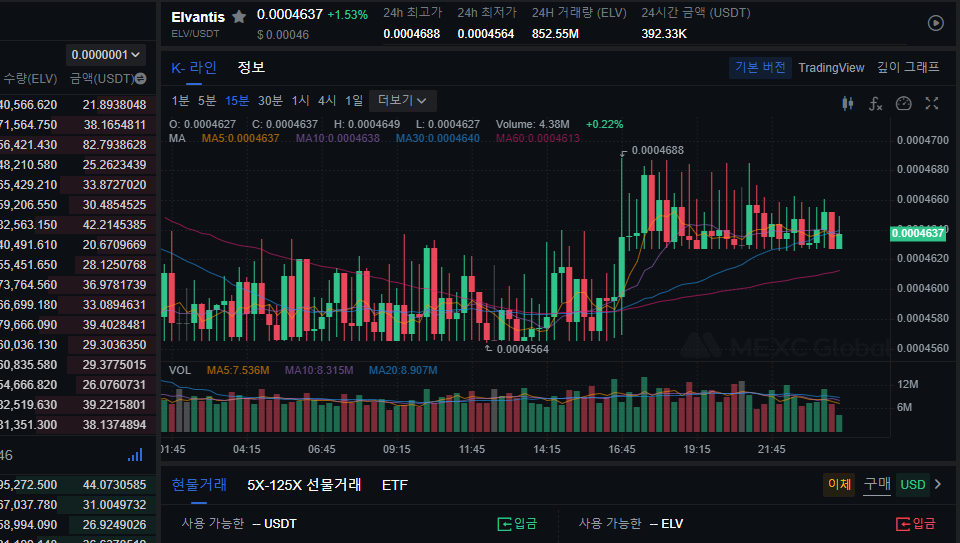Switch to the 정보 tab
The image size is (960, 543).
tap(251, 67)
